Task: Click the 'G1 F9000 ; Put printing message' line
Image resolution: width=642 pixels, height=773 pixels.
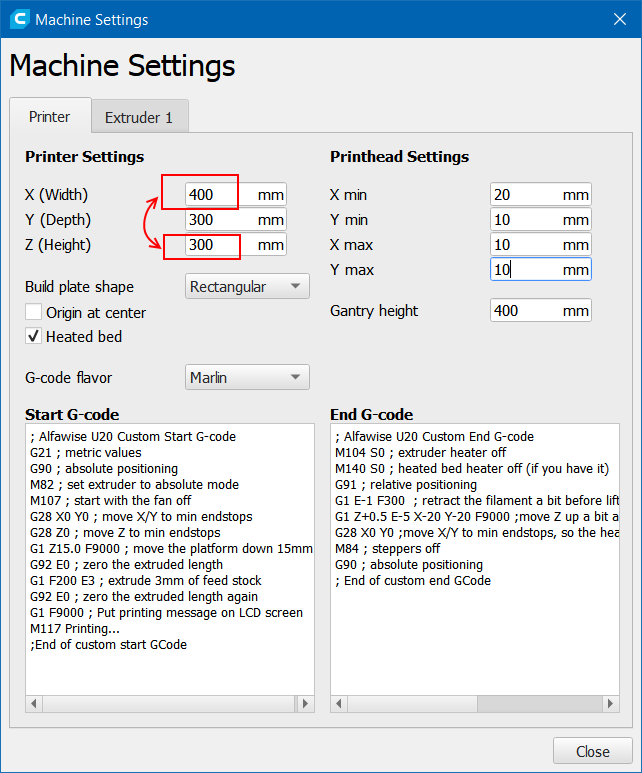Action: click(167, 612)
